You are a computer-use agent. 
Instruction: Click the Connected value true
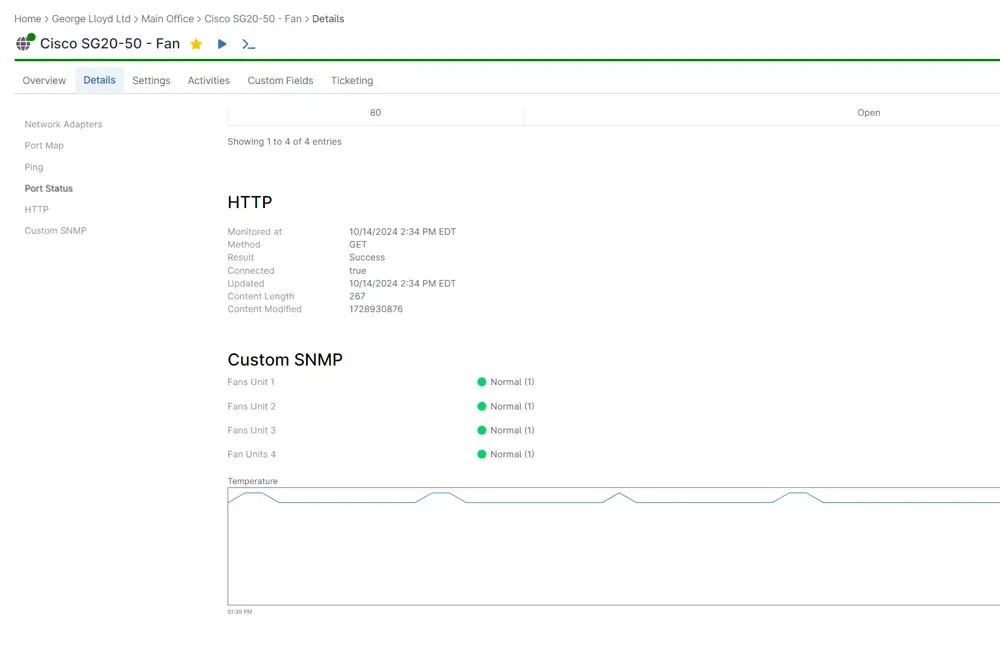point(358,271)
